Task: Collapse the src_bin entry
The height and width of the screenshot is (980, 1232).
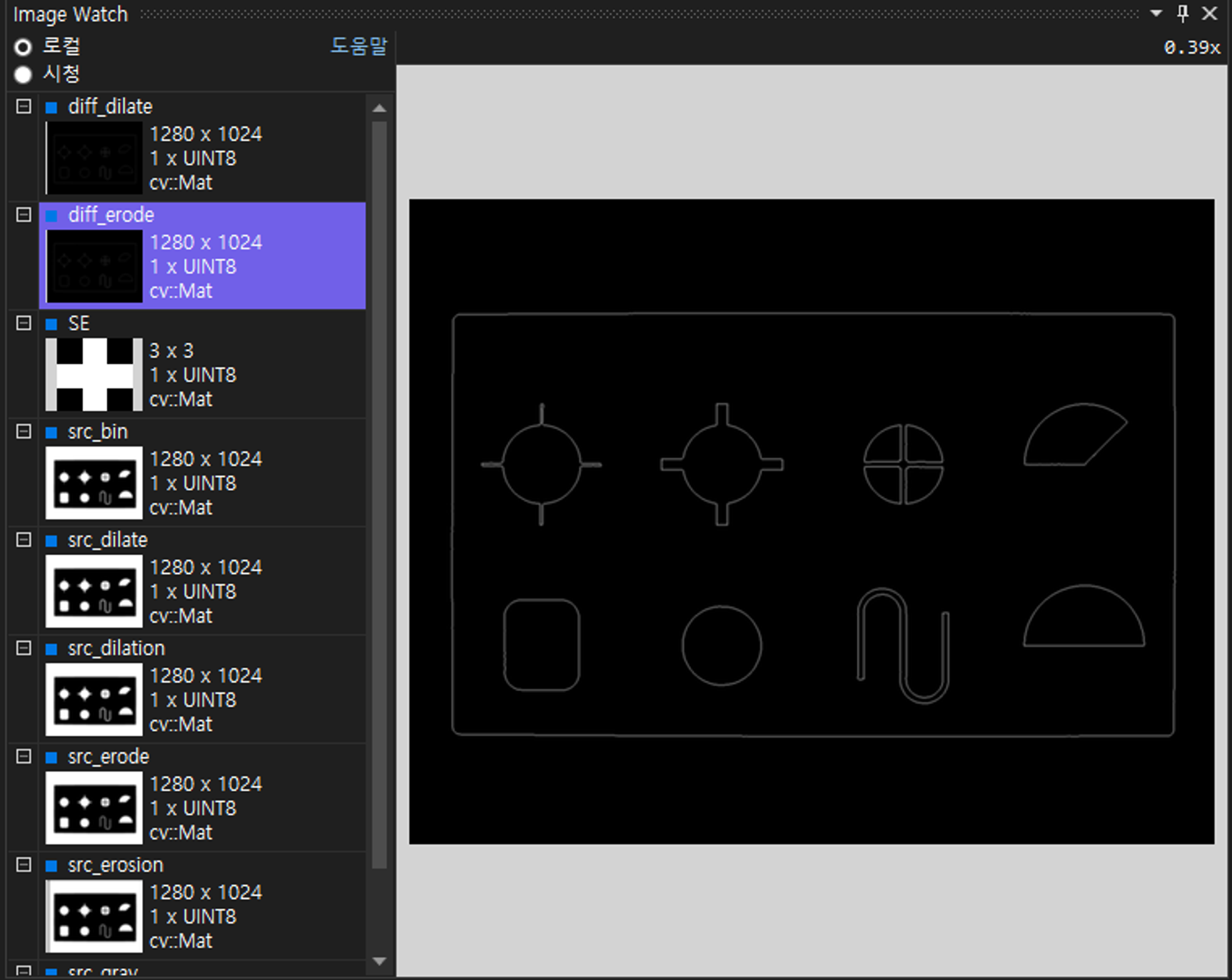Action: [x=23, y=431]
